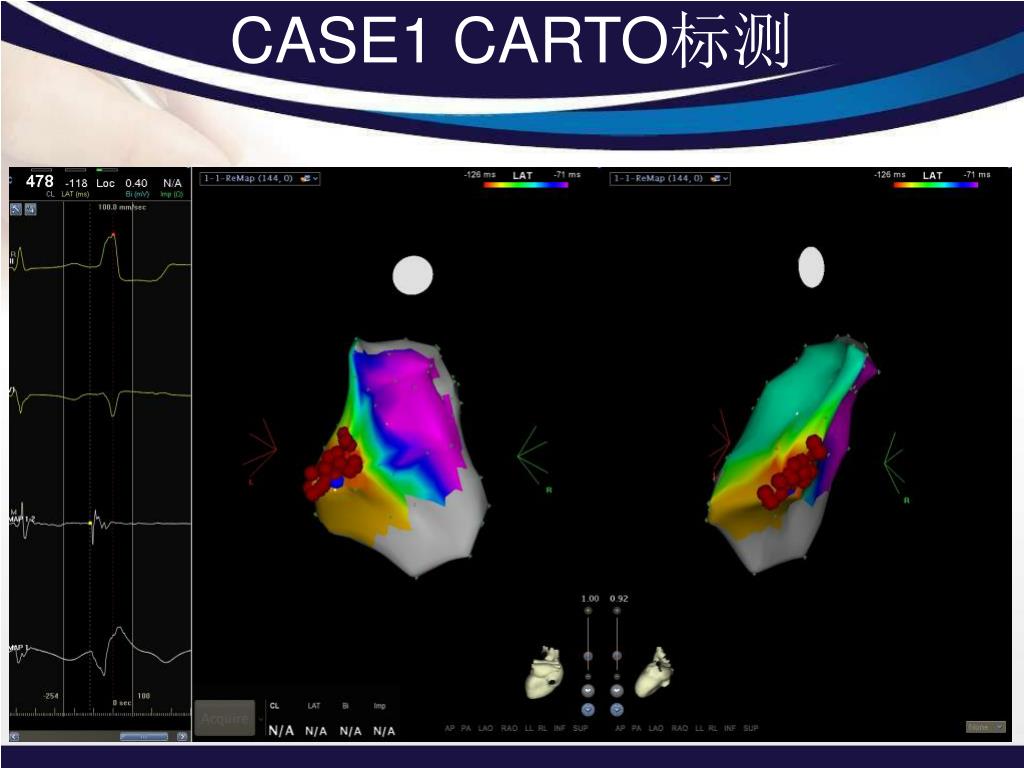Set the right map view to AP
Viewport: 1024px width, 768px height.
620,728
